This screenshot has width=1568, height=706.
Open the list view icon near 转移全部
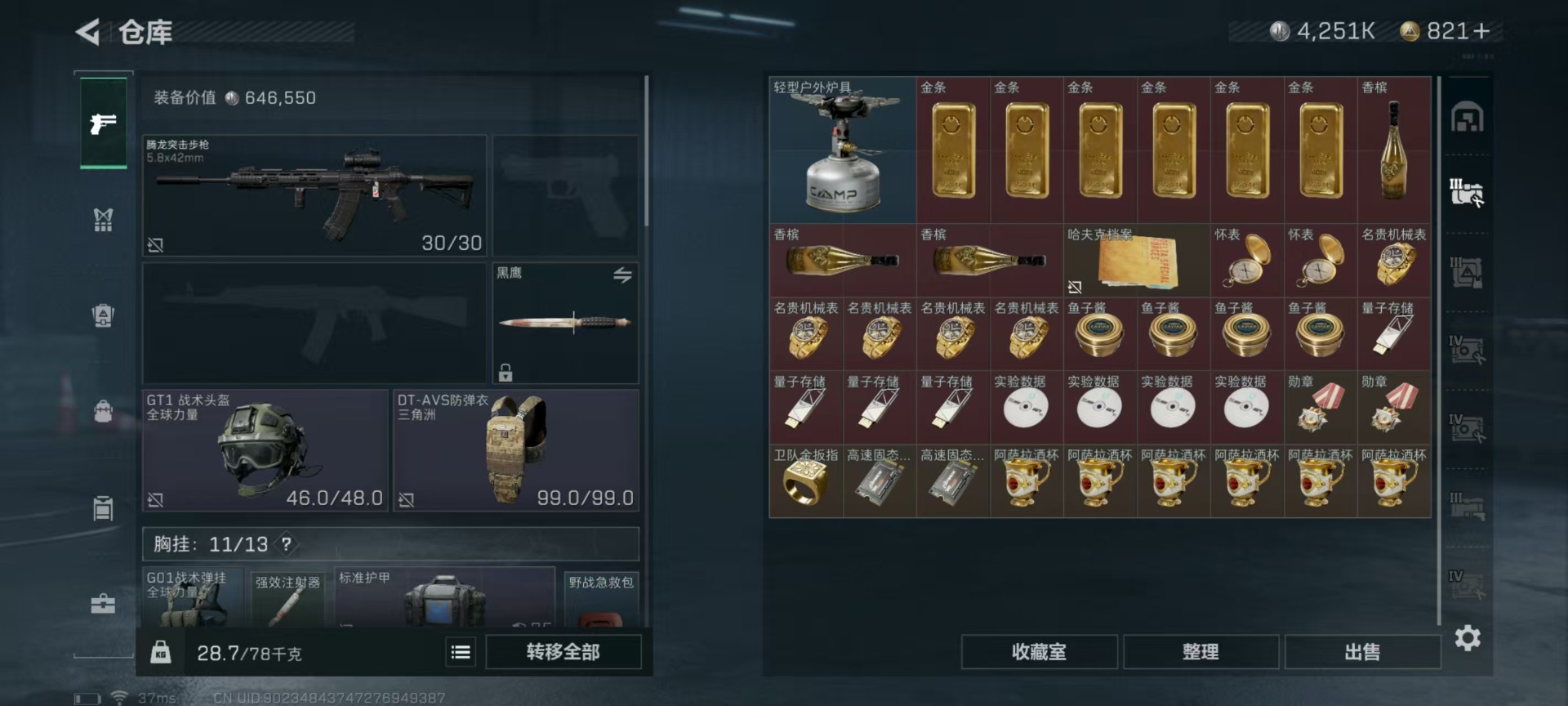pyautogui.click(x=461, y=652)
